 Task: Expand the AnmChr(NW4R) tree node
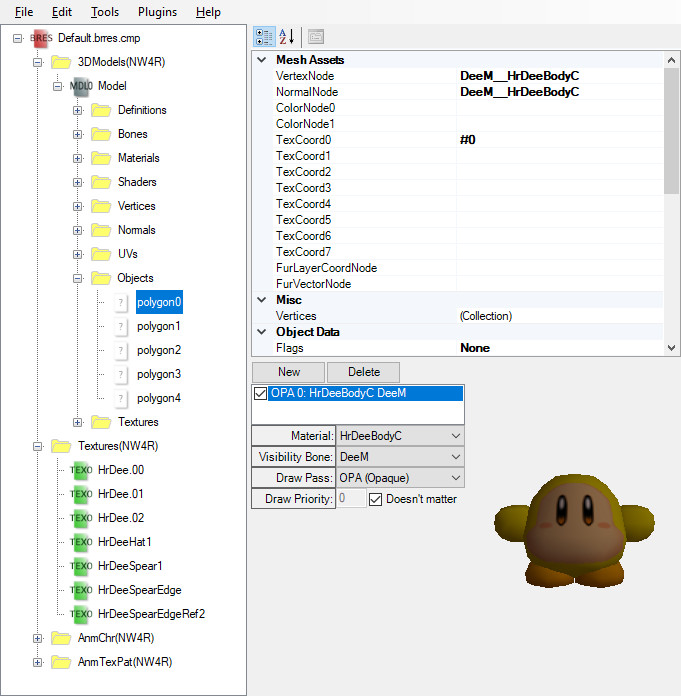(38, 638)
